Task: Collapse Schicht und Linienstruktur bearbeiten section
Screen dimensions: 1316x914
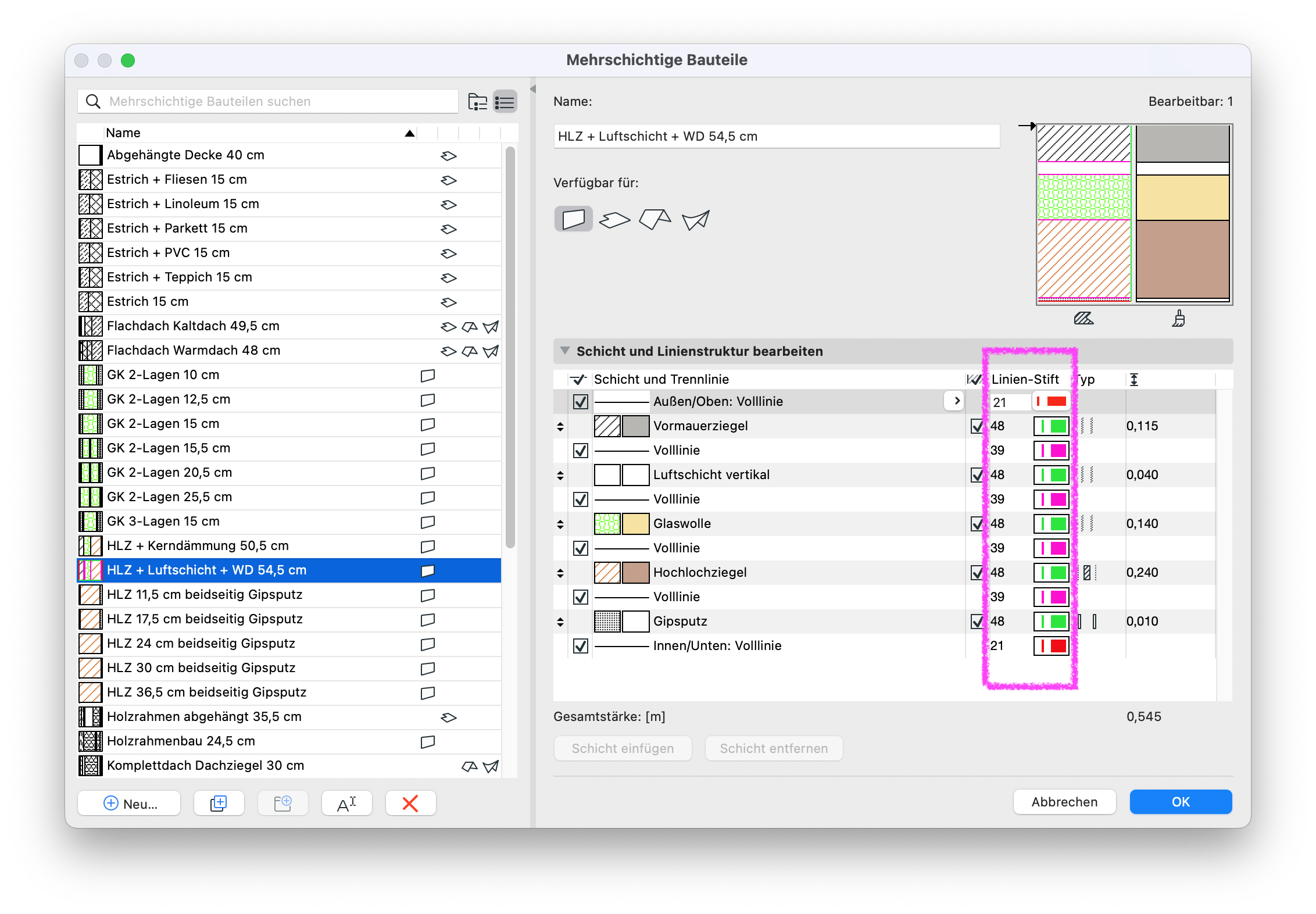Action: coord(564,351)
